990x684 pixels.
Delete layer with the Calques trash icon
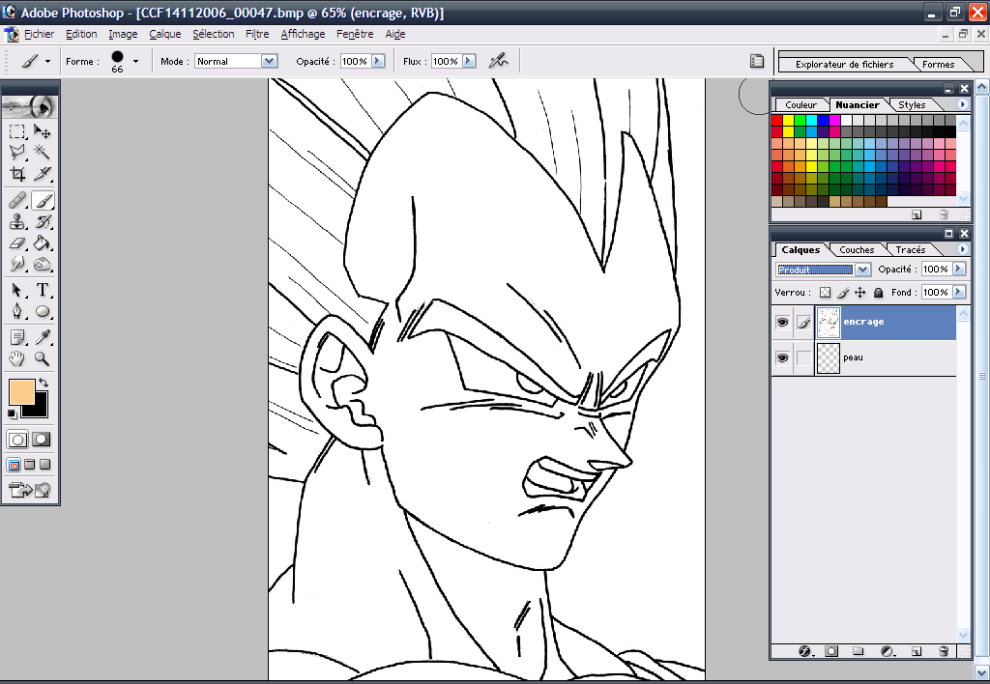943,651
